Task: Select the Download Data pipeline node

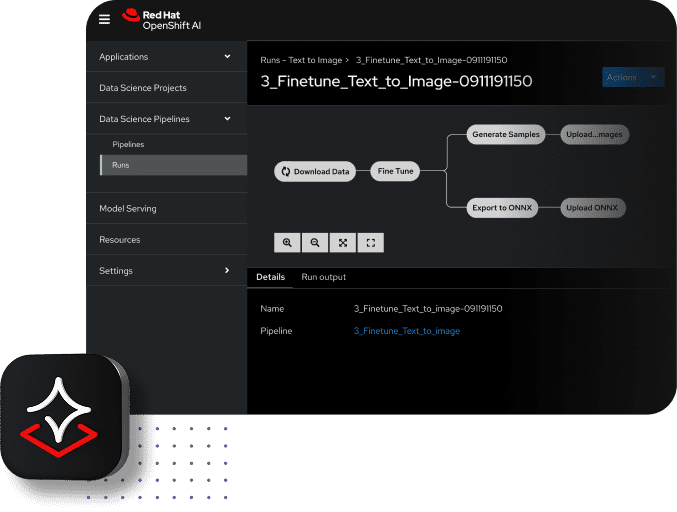Action: tap(315, 171)
